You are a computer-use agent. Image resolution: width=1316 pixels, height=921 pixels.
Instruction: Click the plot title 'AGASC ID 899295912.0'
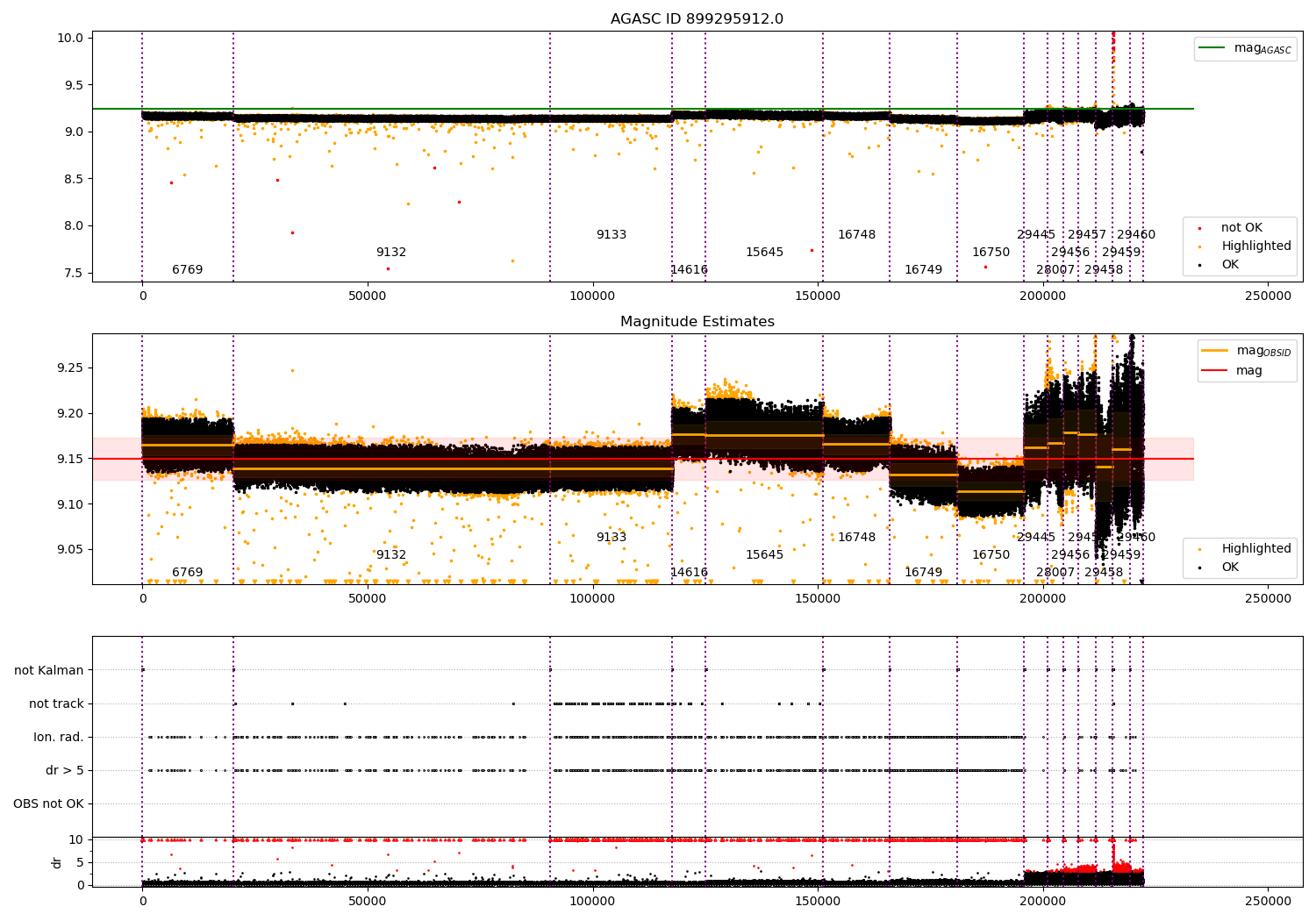[697, 19]
